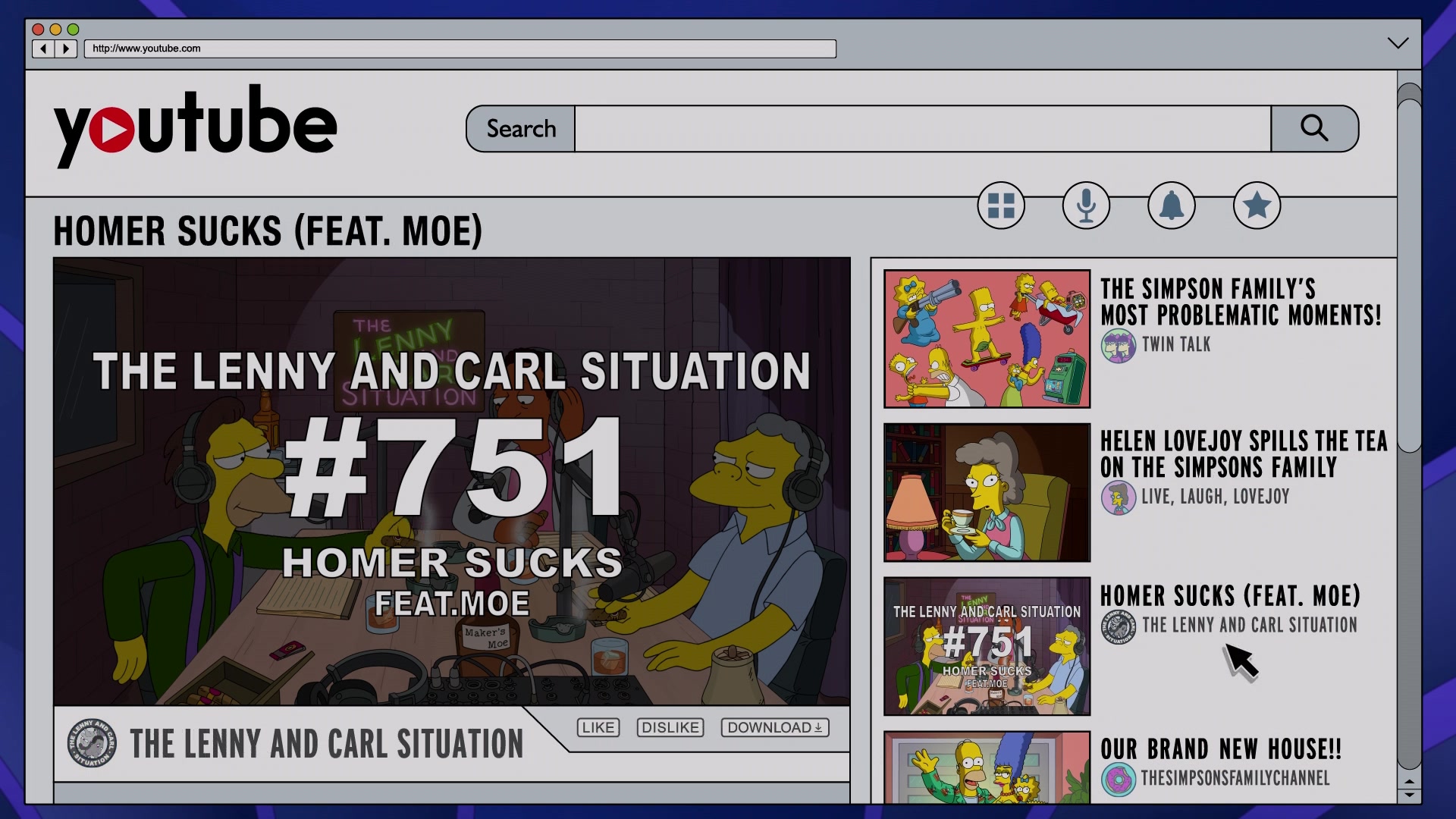Open The Simpson Family's Most Problematic Moments title
The height and width of the screenshot is (819, 1456).
pos(1241,302)
